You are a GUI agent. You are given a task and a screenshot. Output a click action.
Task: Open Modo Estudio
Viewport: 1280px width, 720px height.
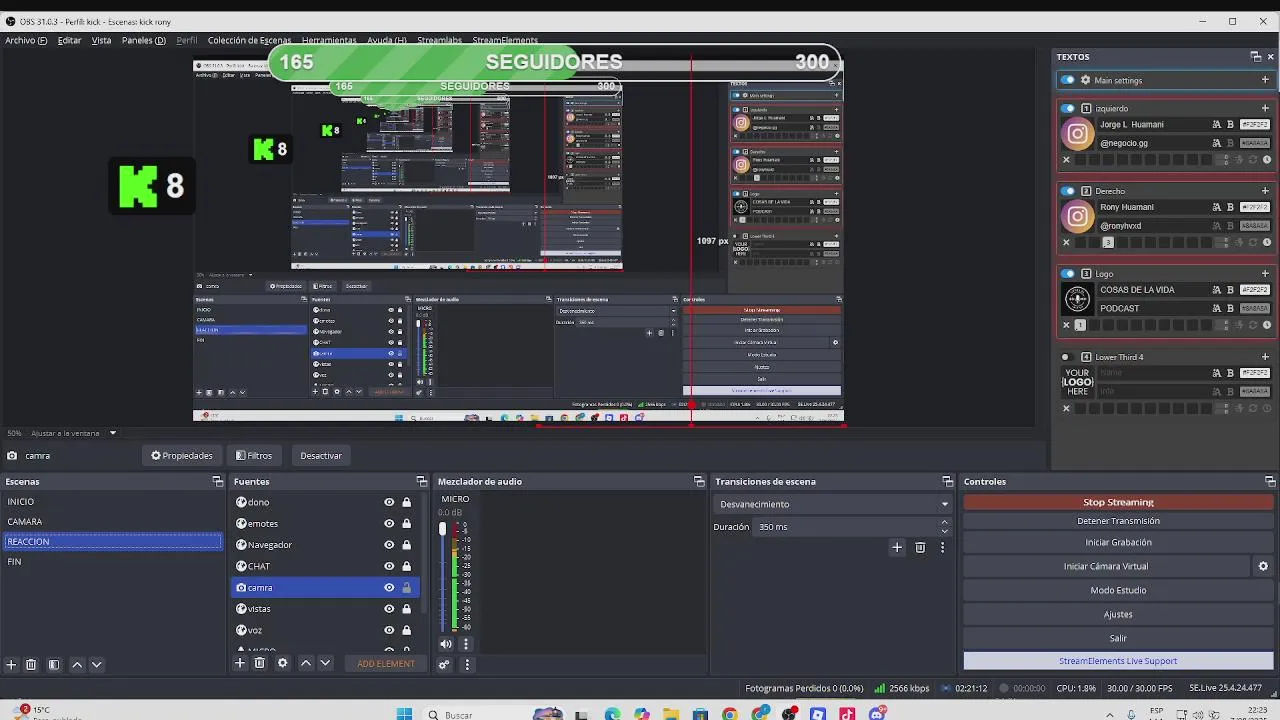pos(1118,590)
